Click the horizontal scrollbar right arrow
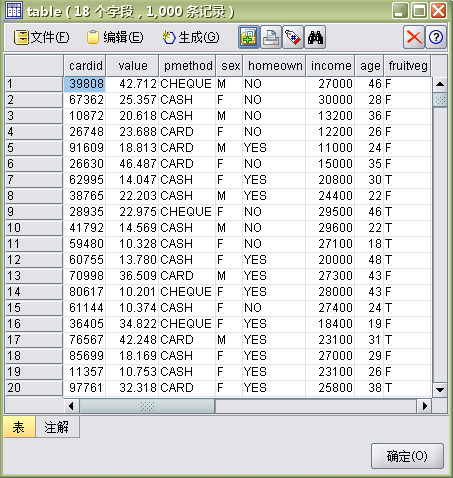The image size is (453, 478). coord(424,406)
